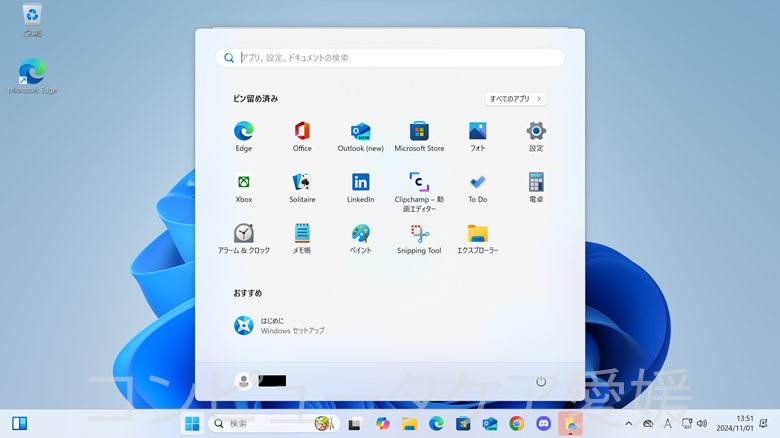Click the すべてのアプリ all apps button
The image size is (780, 438).
[515, 99]
